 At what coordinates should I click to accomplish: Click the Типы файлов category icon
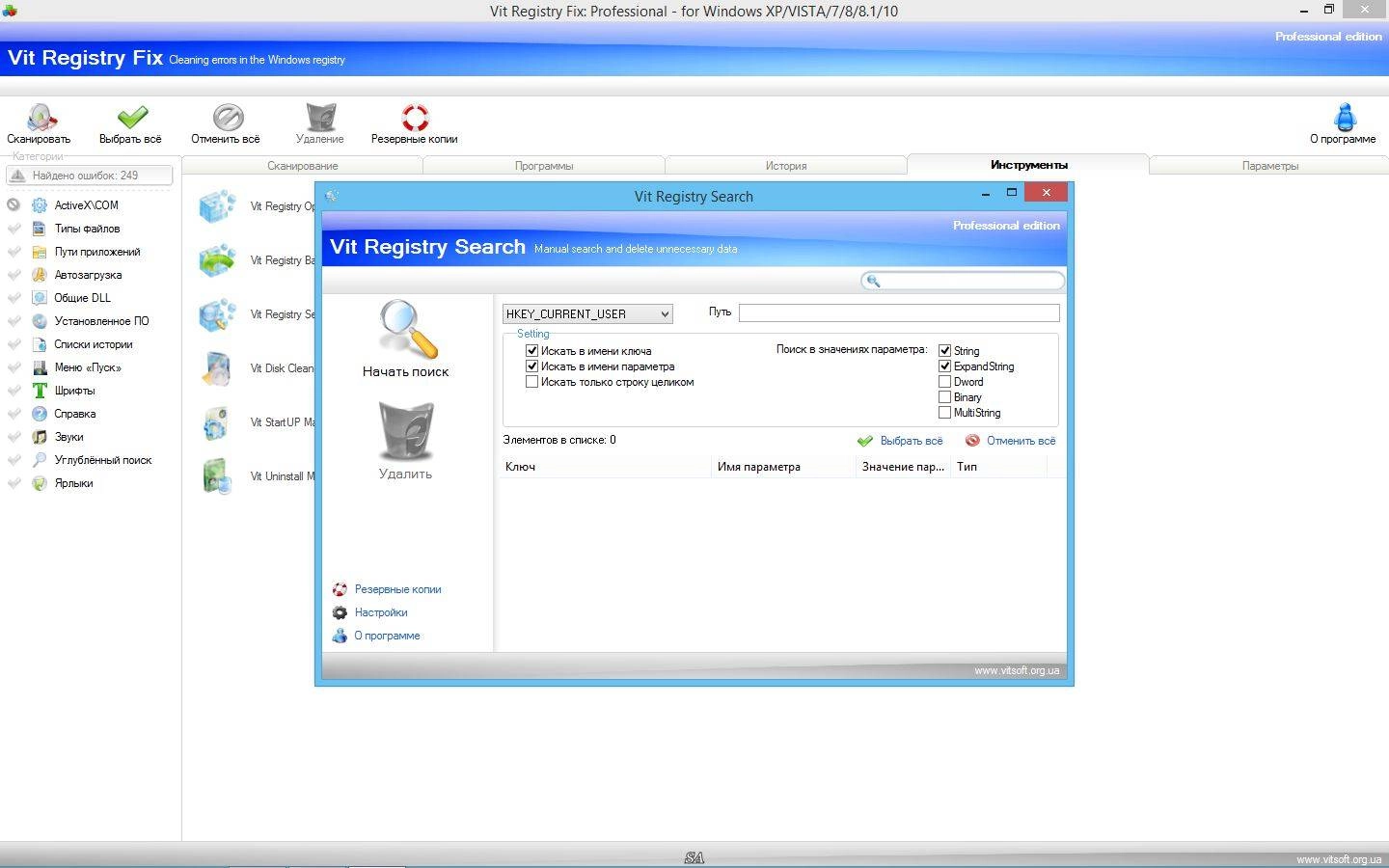pyautogui.click(x=40, y=229)
